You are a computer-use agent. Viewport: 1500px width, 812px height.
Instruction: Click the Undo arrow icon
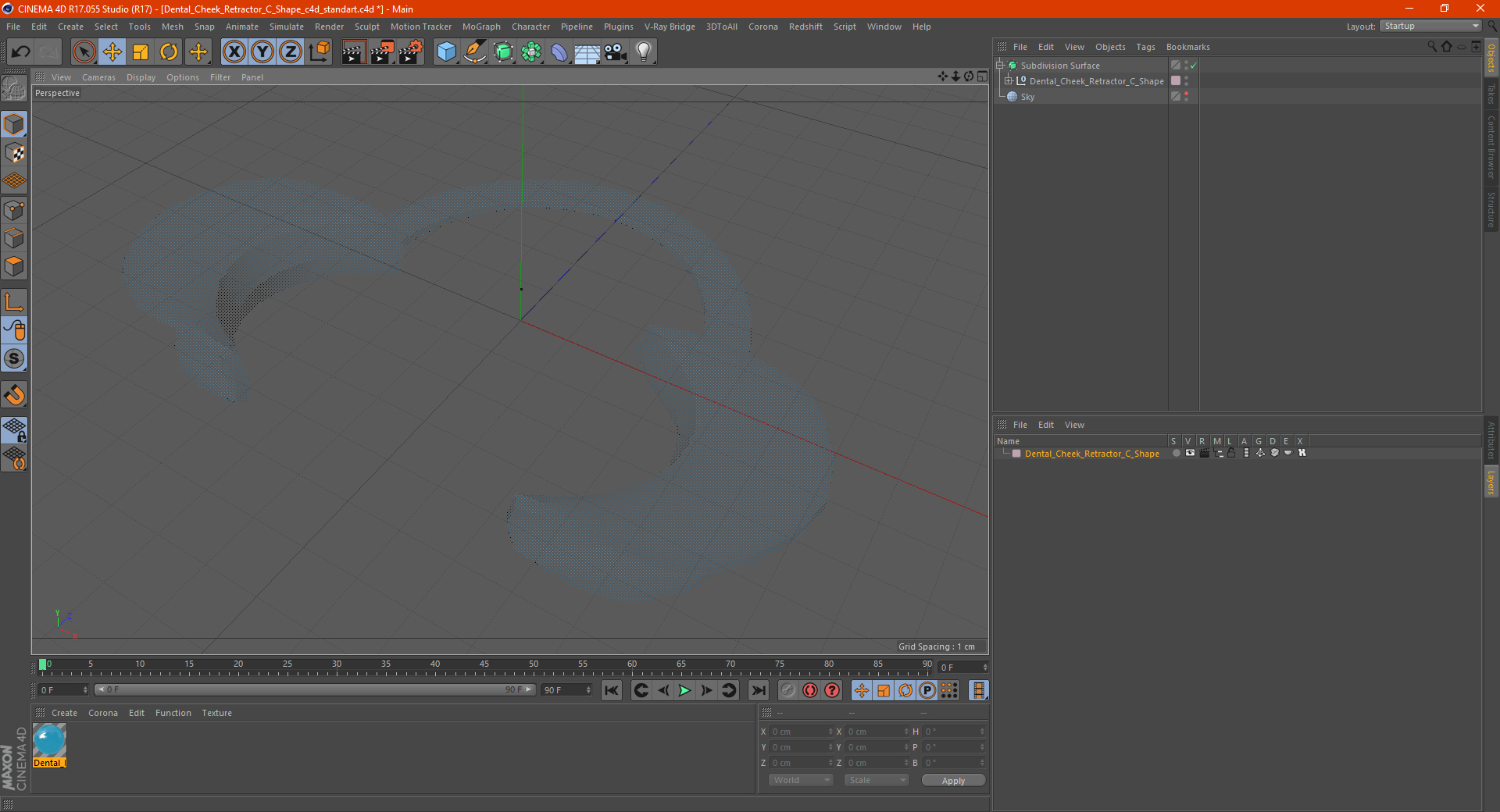click(21, 52)
